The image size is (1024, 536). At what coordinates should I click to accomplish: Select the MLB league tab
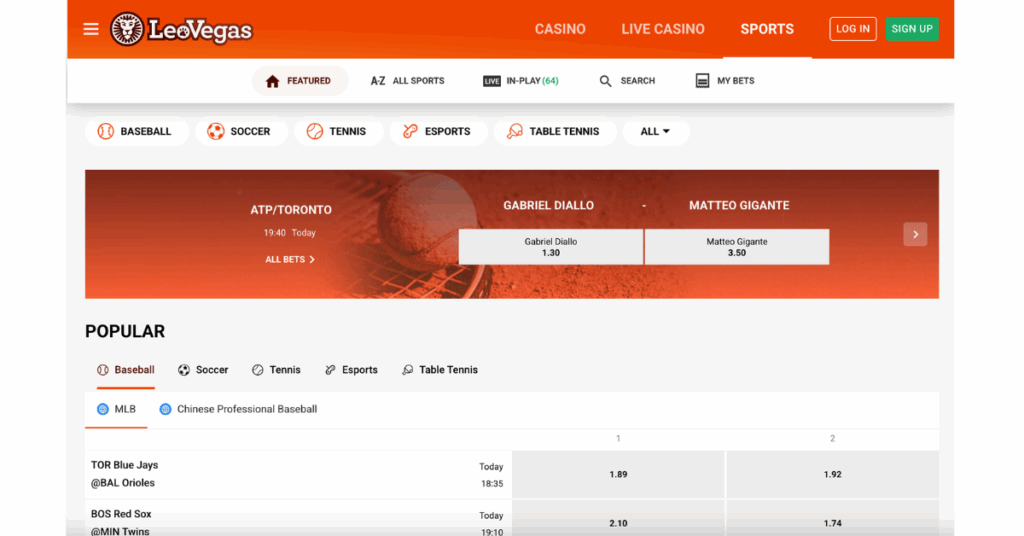pyautogui.click(x=116, y=409)
